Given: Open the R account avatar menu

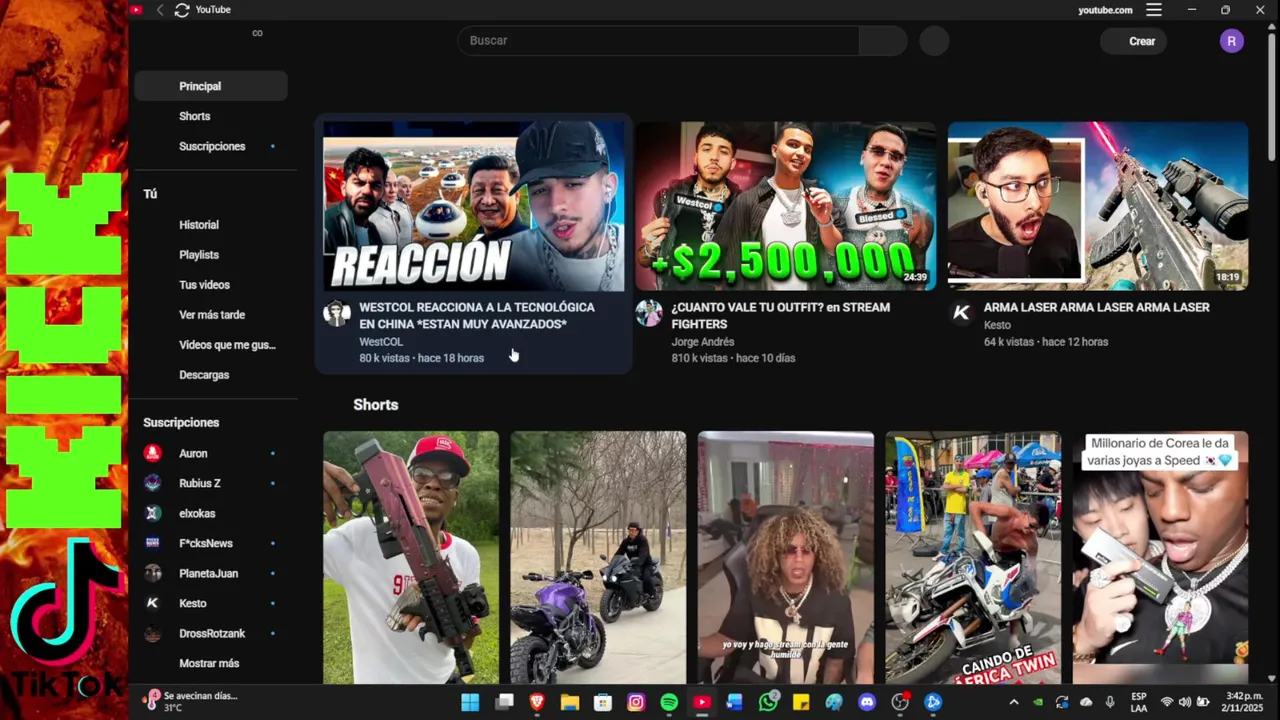Looking at the screenshot, I should (1231, 41).
